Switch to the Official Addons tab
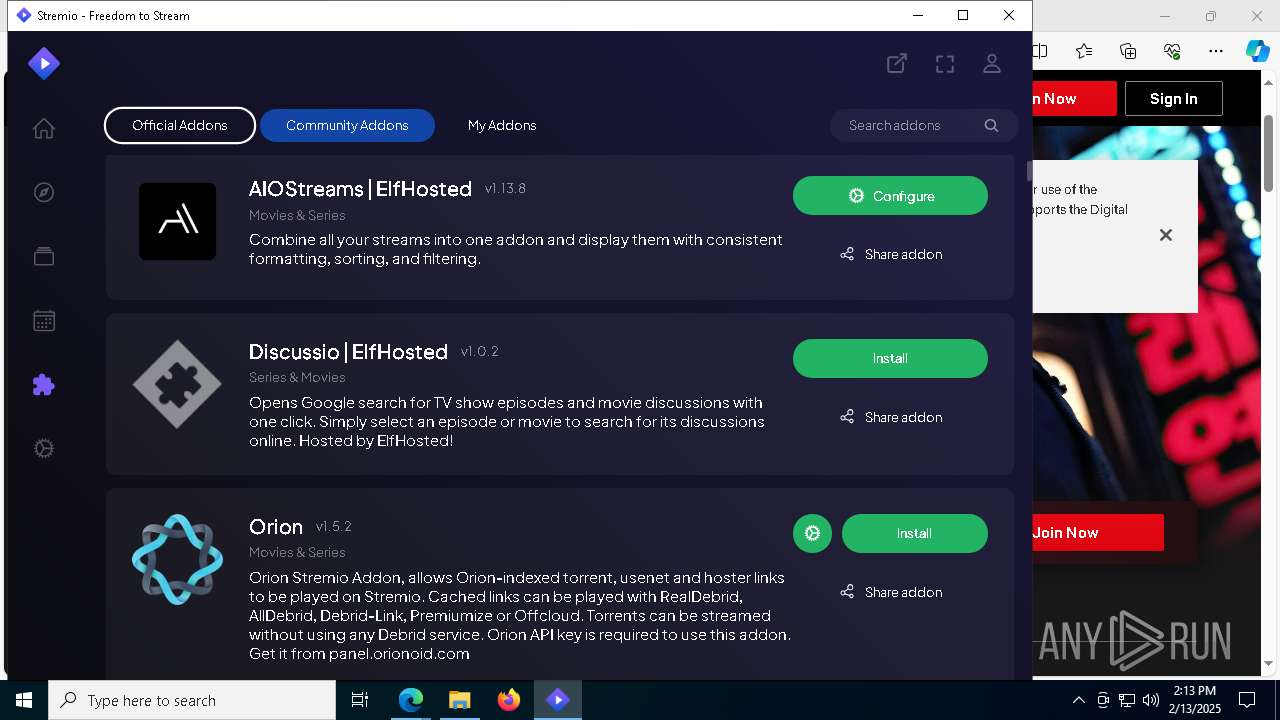 180,125
